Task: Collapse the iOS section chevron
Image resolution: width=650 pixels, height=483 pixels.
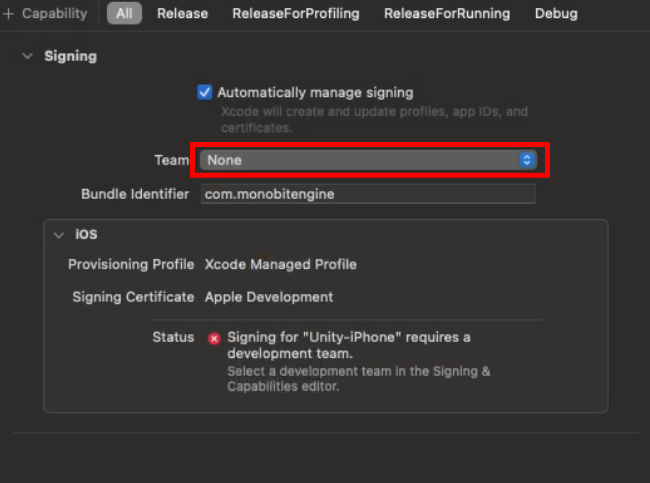Action: [x=59, y=235]
